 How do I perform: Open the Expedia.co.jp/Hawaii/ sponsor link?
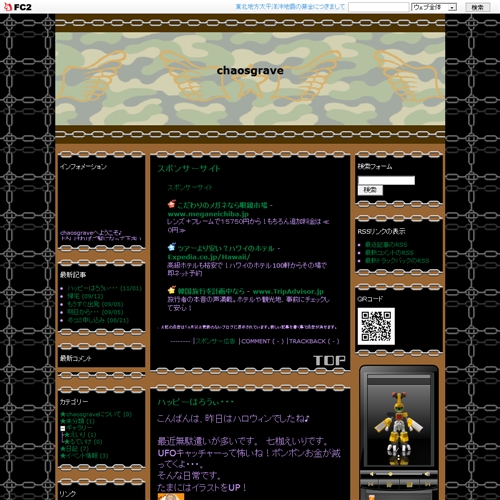coord(209,257)
